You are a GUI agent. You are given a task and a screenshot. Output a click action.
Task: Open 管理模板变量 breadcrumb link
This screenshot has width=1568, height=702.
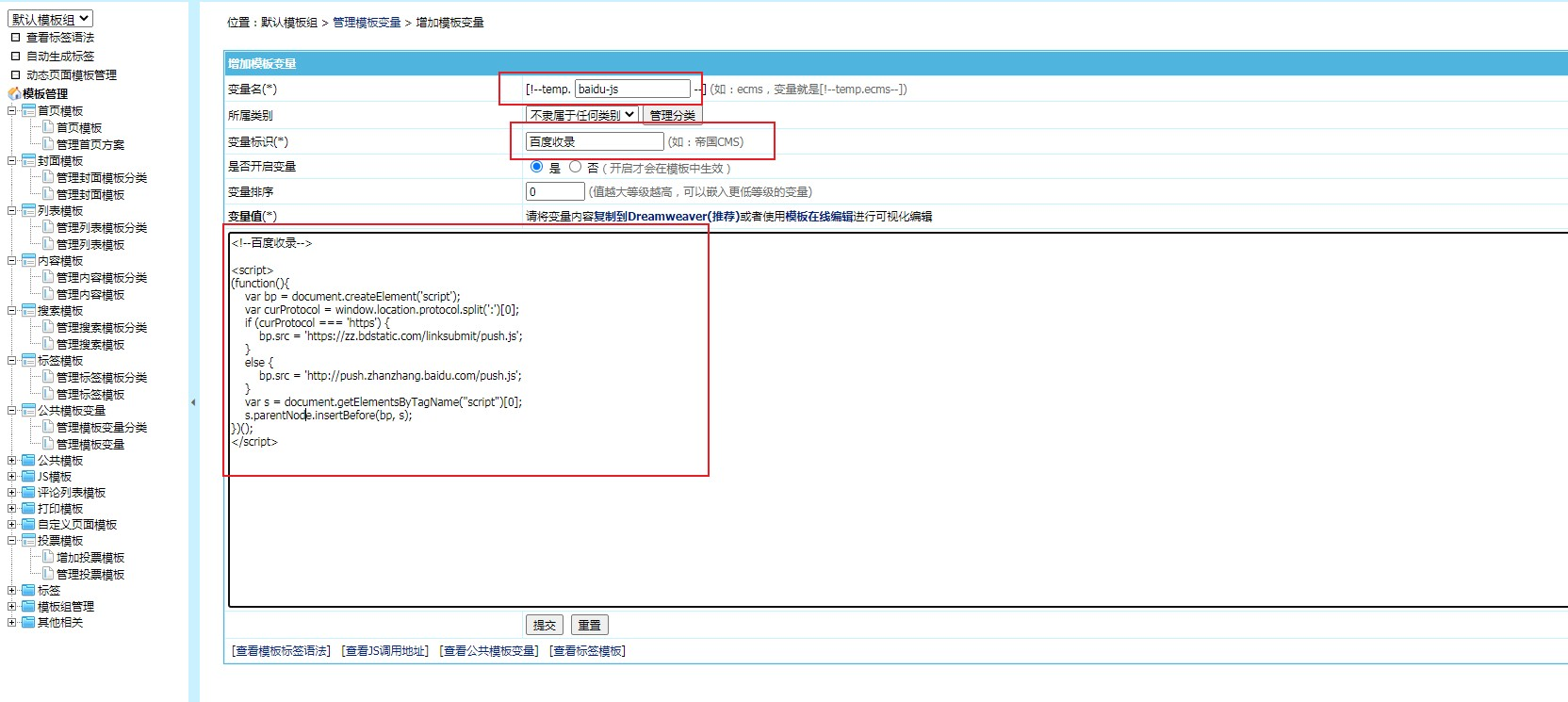pyautogui.click(x=367, y=22)
